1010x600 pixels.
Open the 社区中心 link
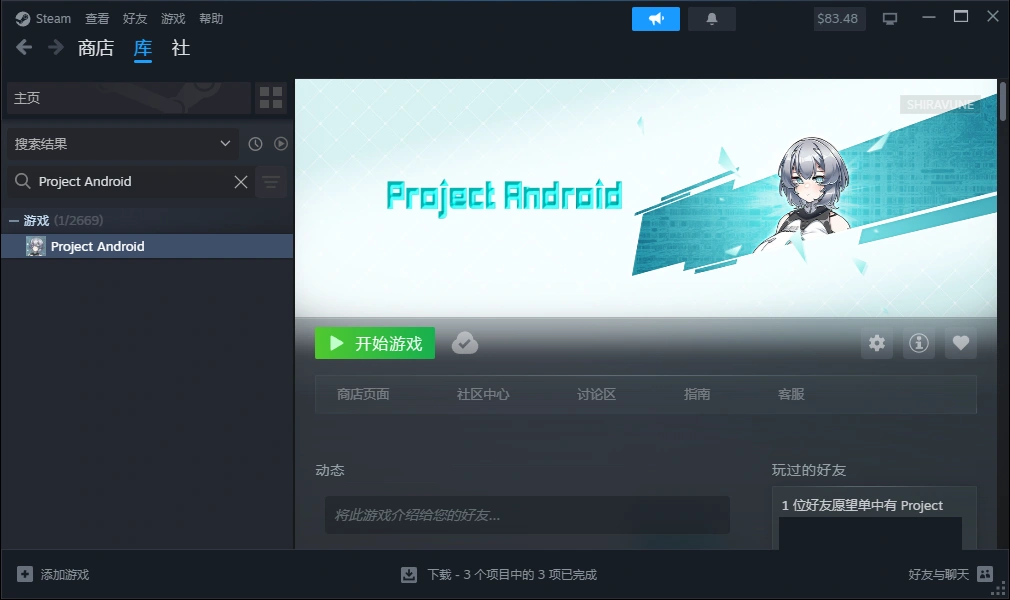(x=483, y=394)
